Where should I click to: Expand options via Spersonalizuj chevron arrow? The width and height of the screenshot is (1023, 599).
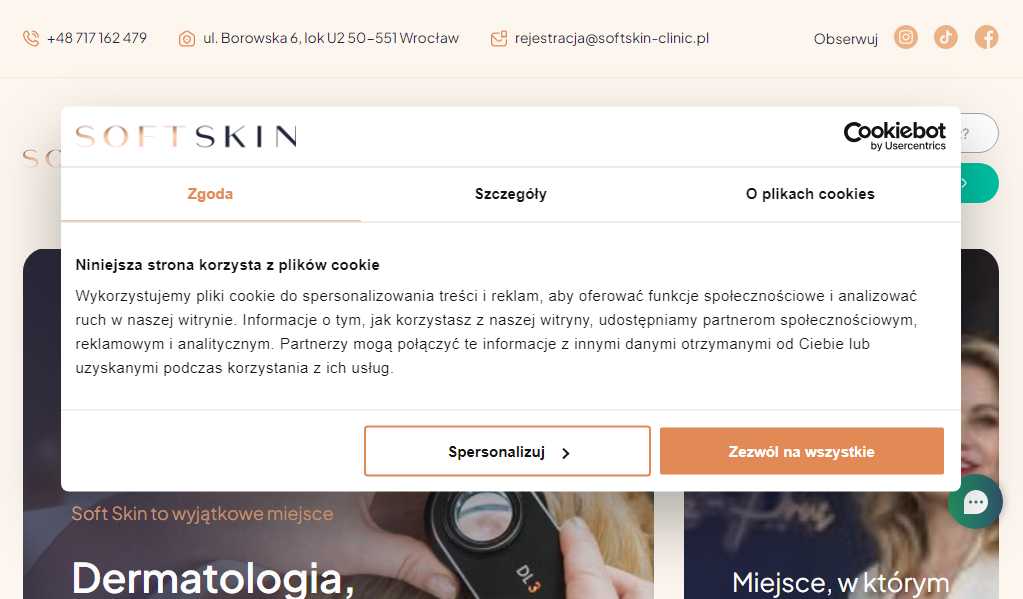tap(566, 453)
